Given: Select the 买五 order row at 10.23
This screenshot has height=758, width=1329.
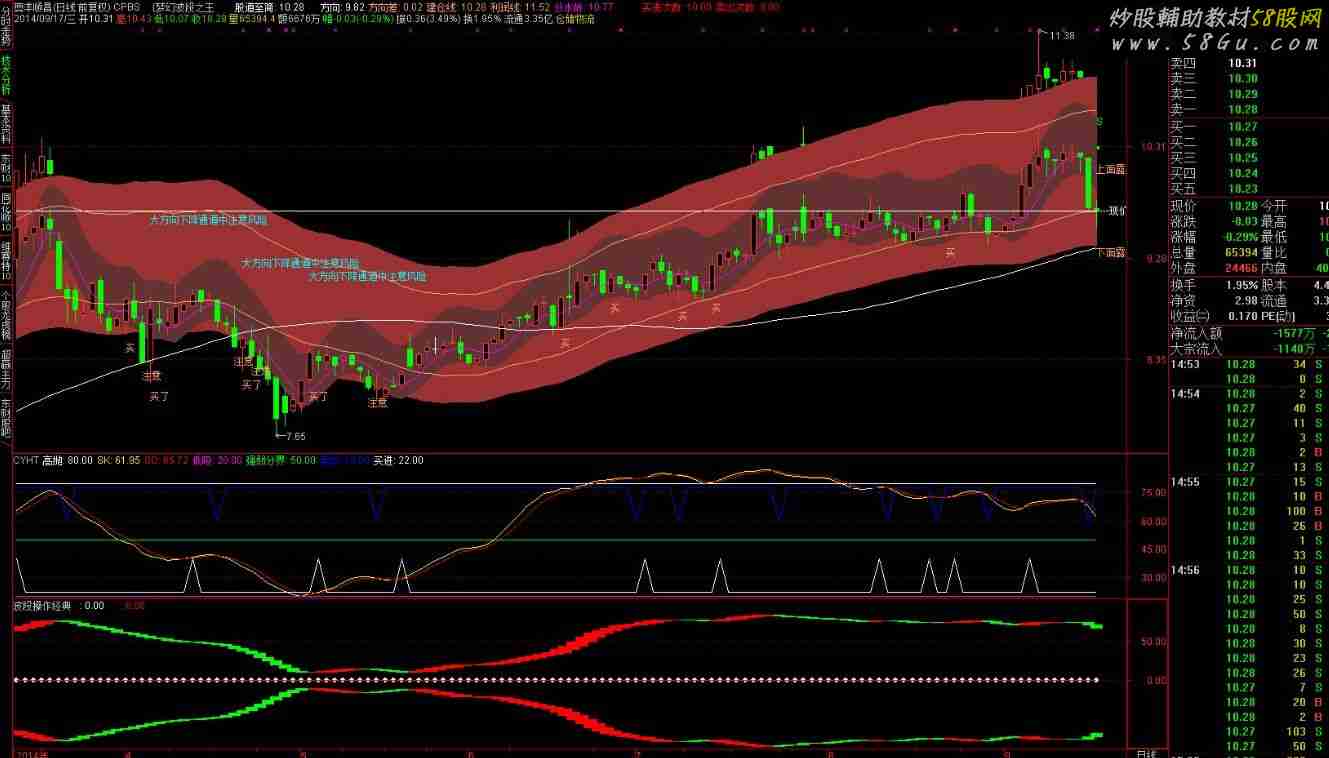Looking at the screenshot, I should point(1249,188).
